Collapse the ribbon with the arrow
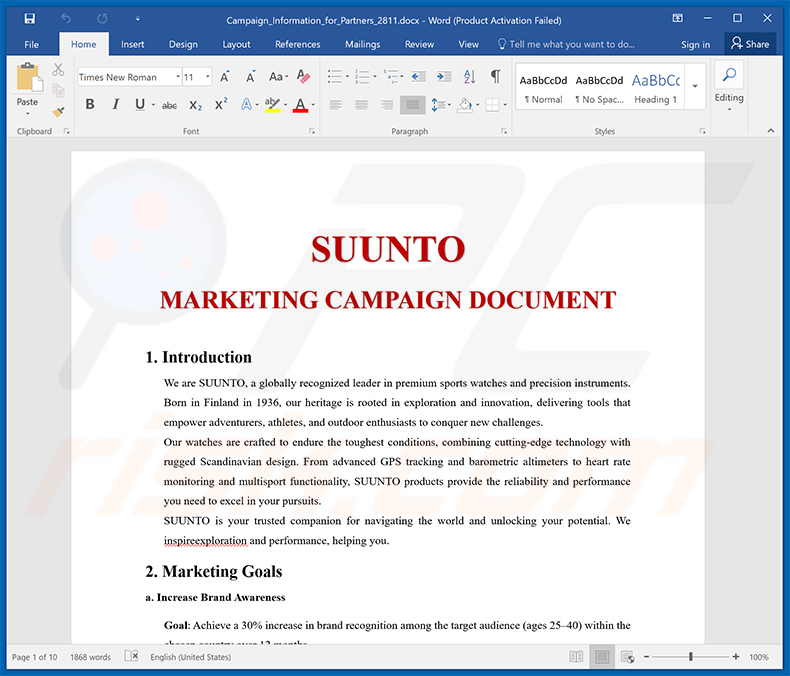 771,130
